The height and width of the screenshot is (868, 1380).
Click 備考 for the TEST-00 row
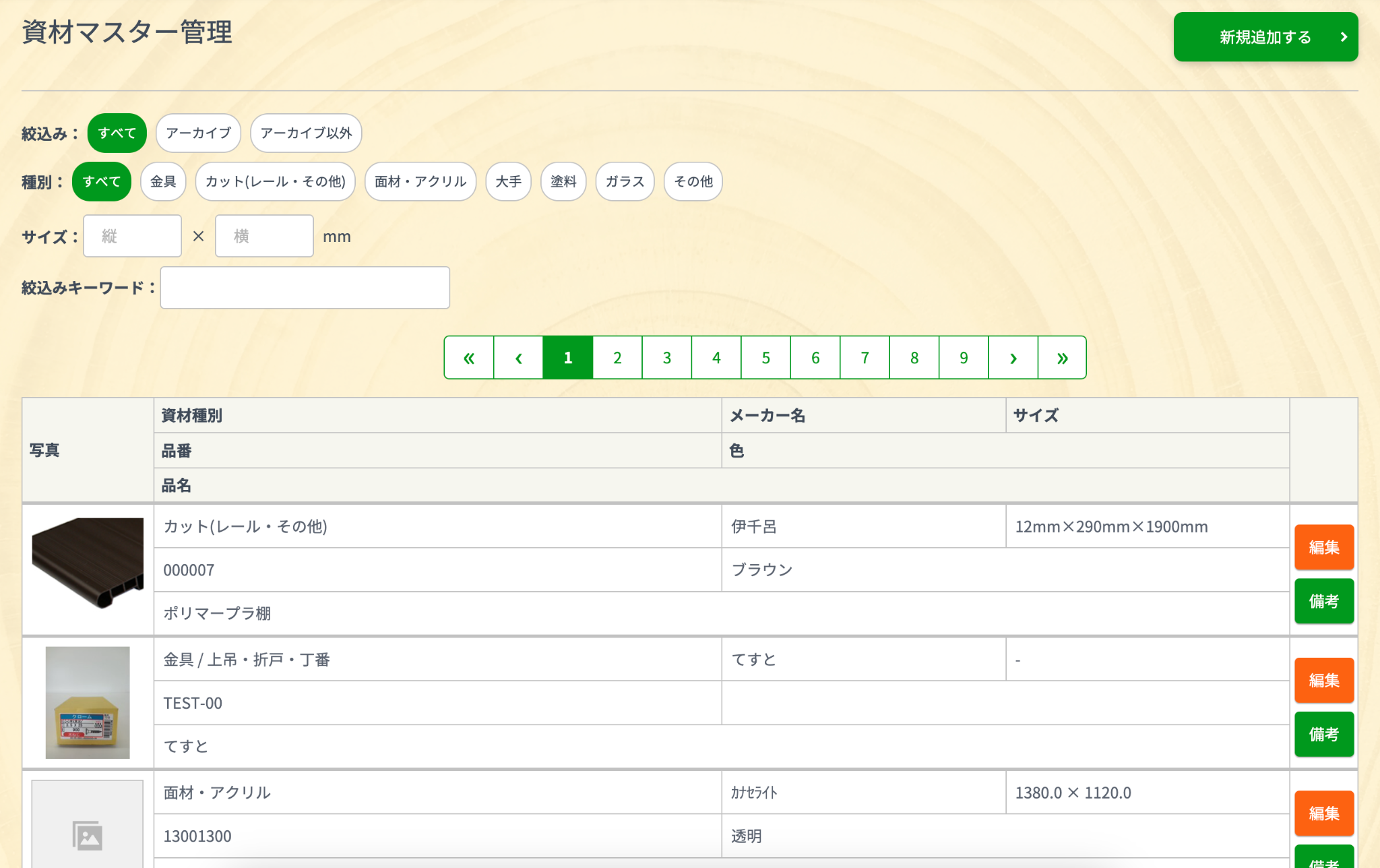[x=1324, y=735]
